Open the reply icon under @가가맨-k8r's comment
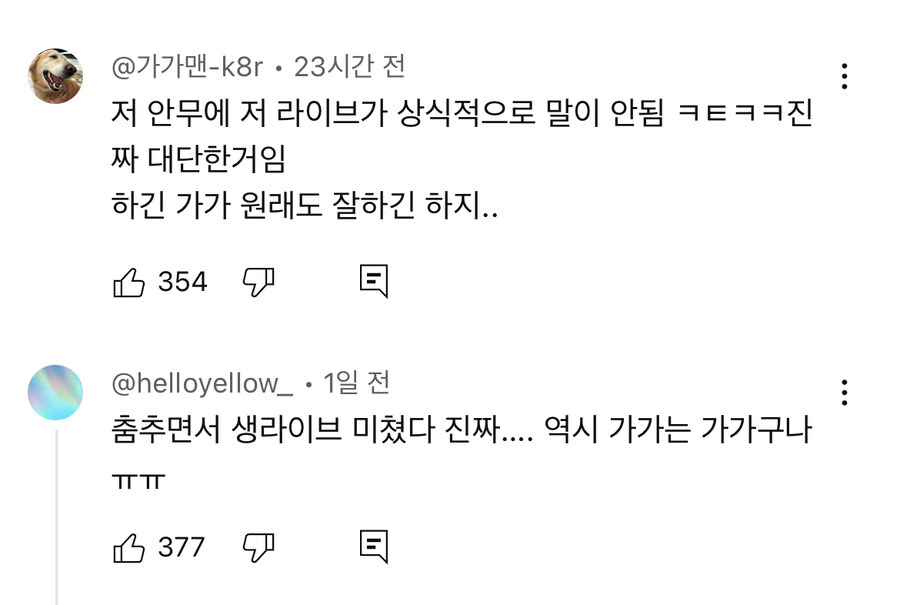 click(375, 283)
